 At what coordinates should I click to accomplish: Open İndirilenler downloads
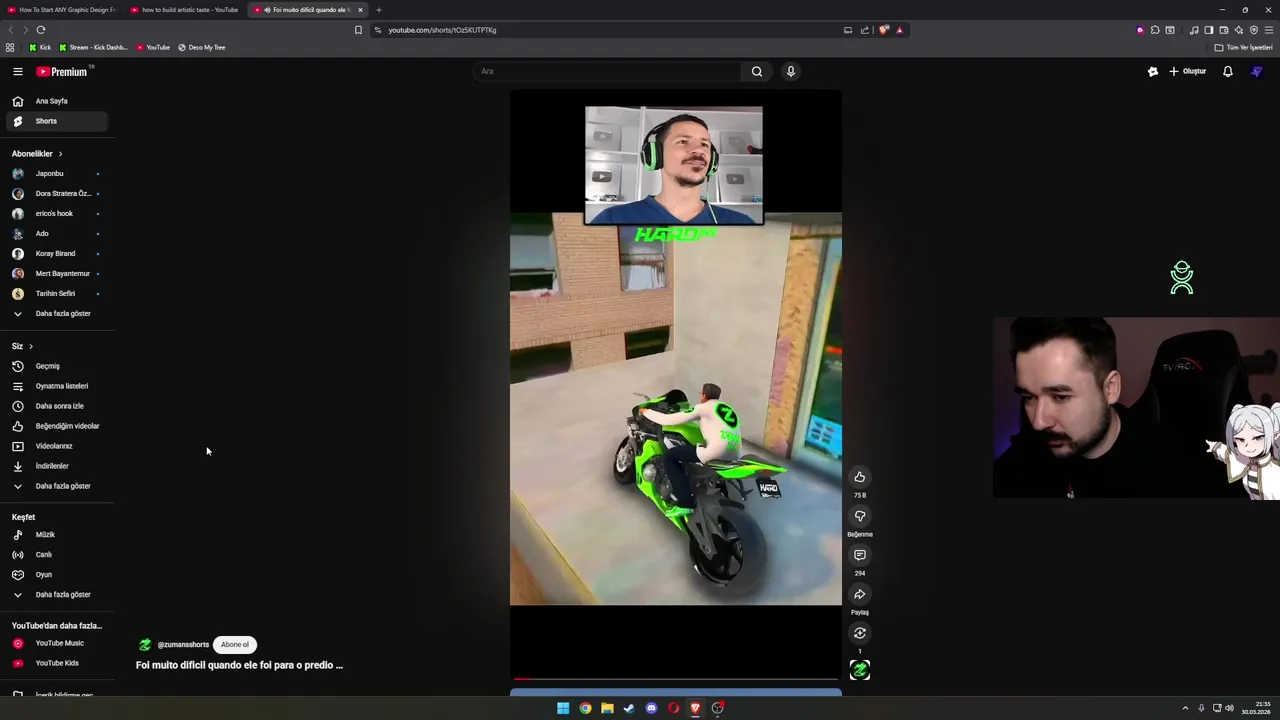click(x=56, y=466)
